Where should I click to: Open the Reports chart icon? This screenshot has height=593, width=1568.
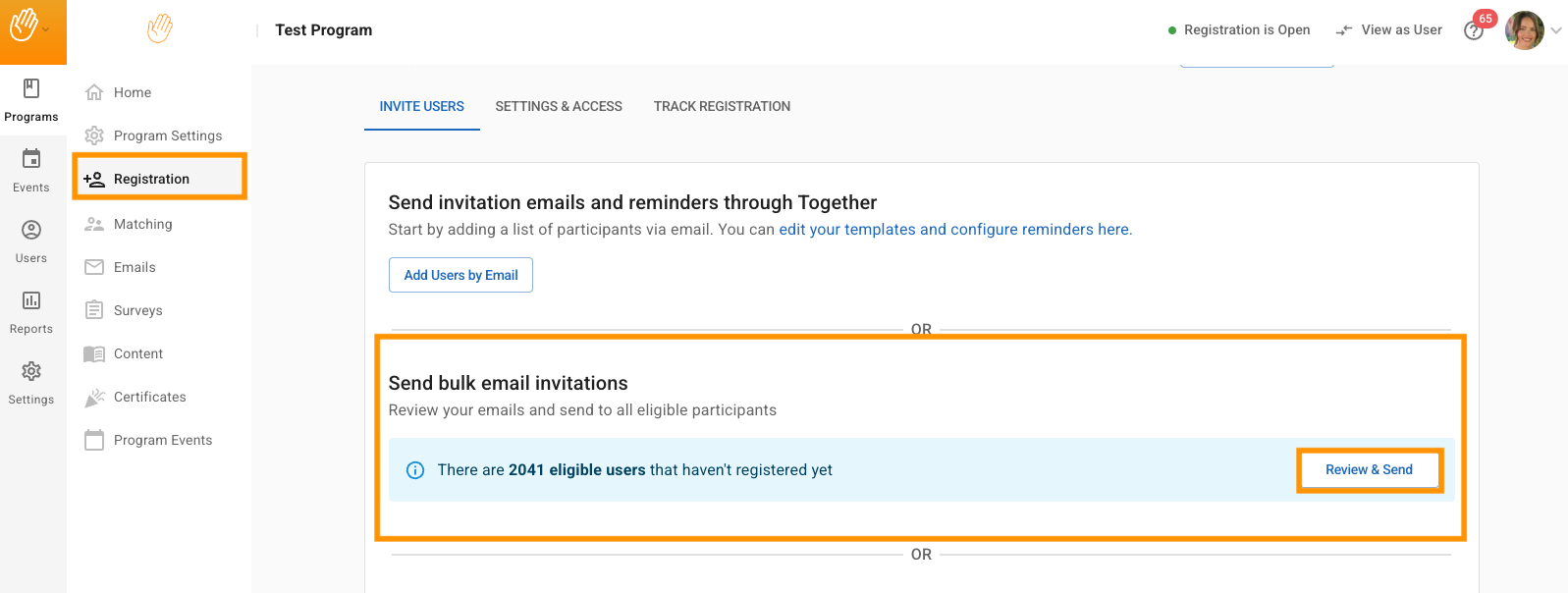point(31,301)
